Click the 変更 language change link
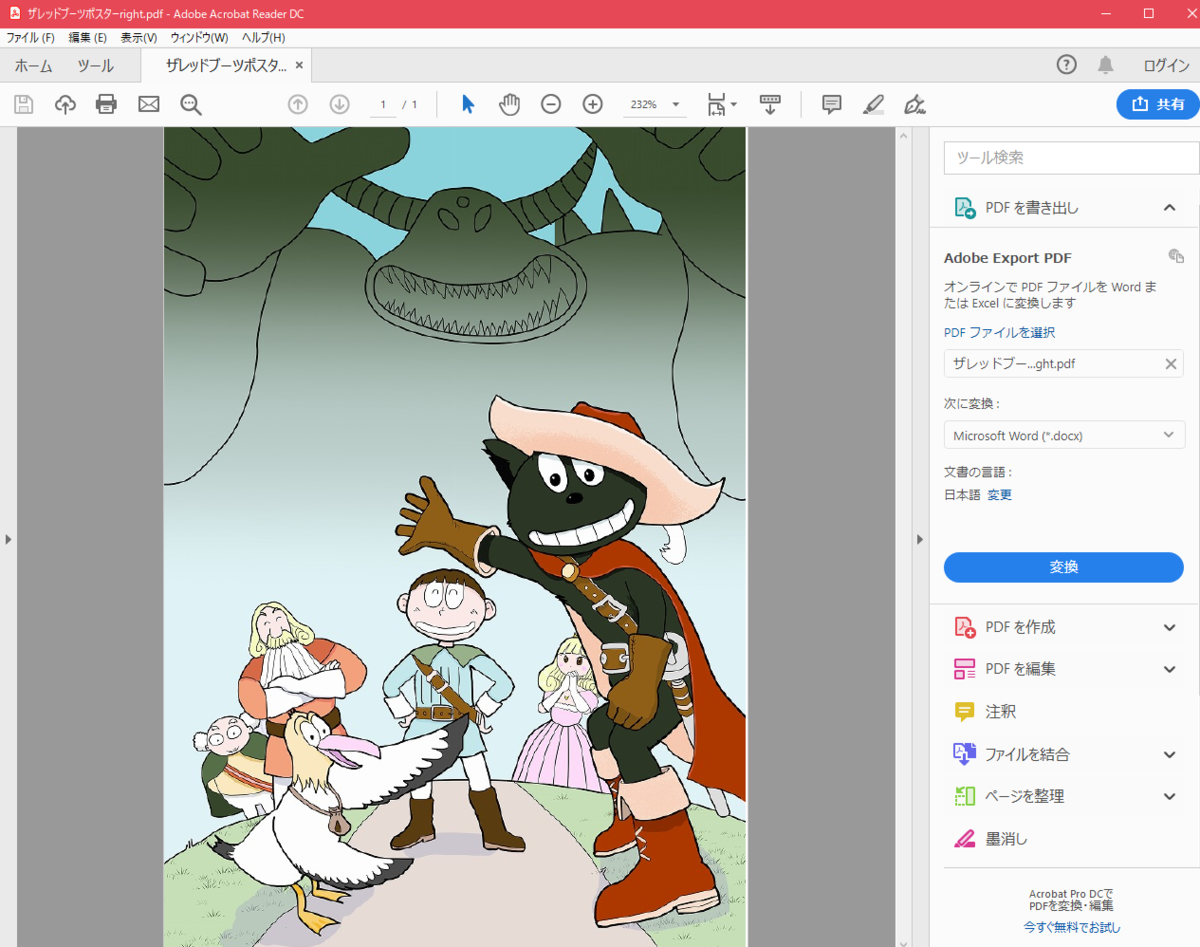This screenshot has width=1200, height=947. point(1000,495)
